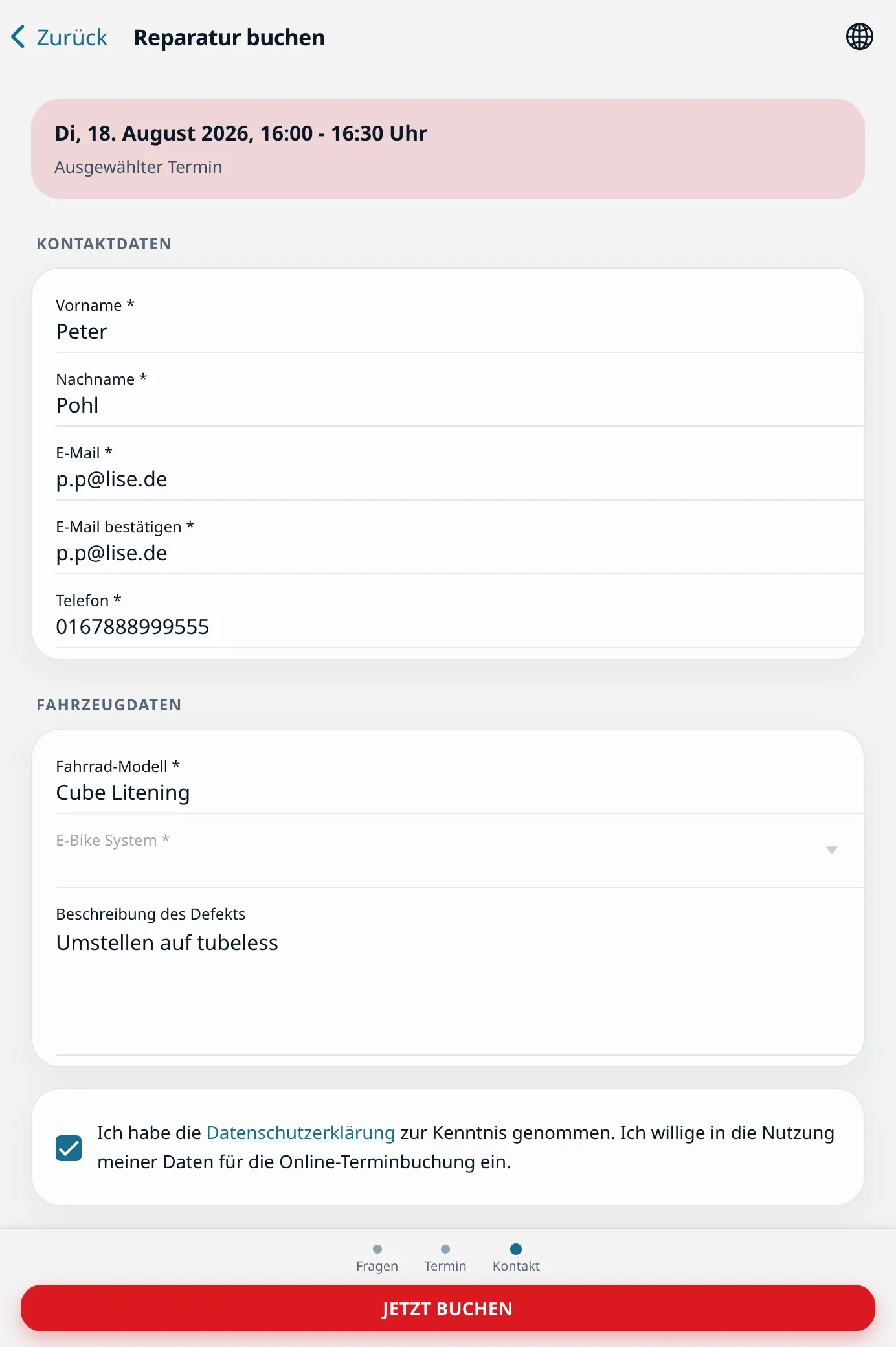The height and width of the screenshot is (1347, 896).
Task: Select the Kontakt step label
Action: (x=516, y=1266)
